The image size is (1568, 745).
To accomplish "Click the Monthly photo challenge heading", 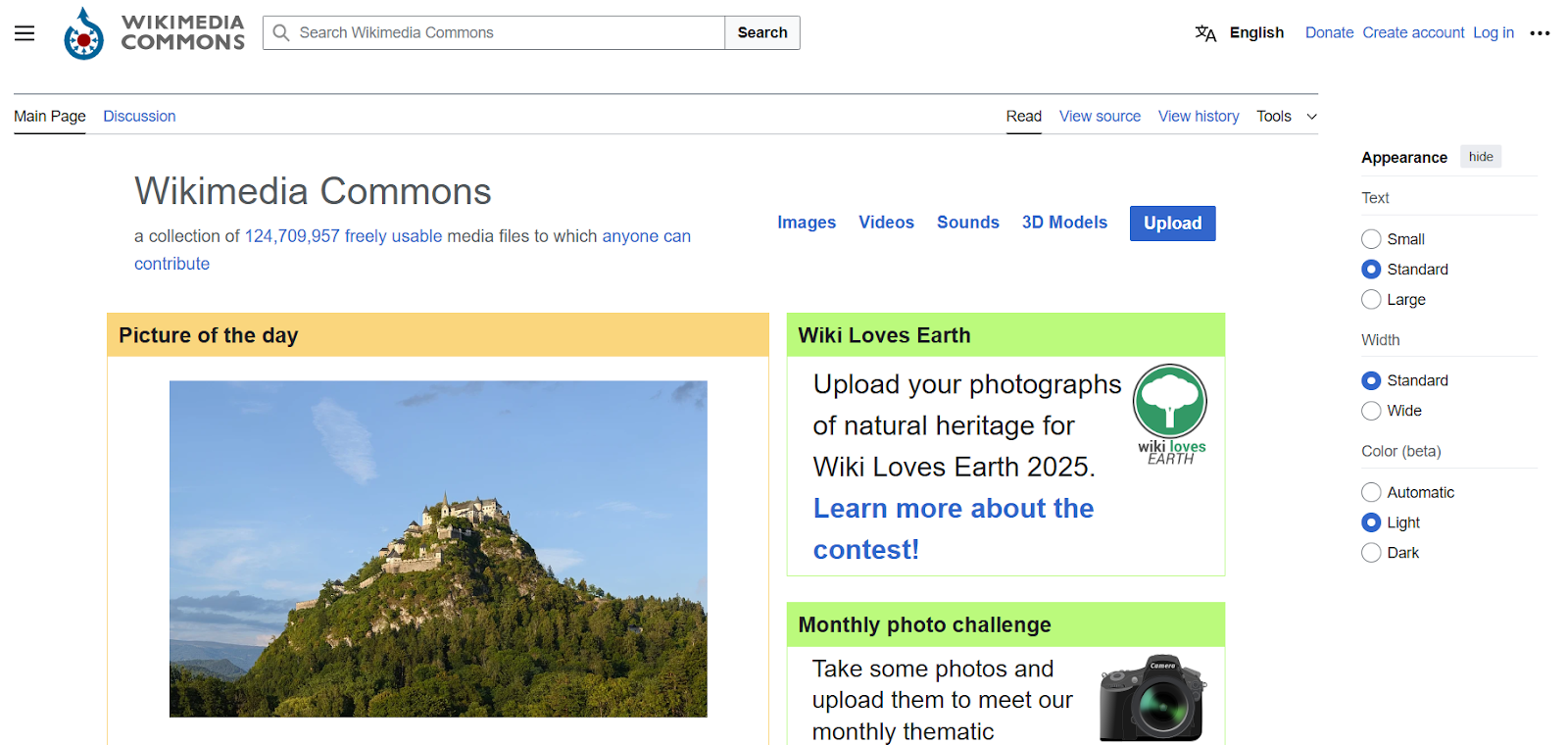I will 924,624.
